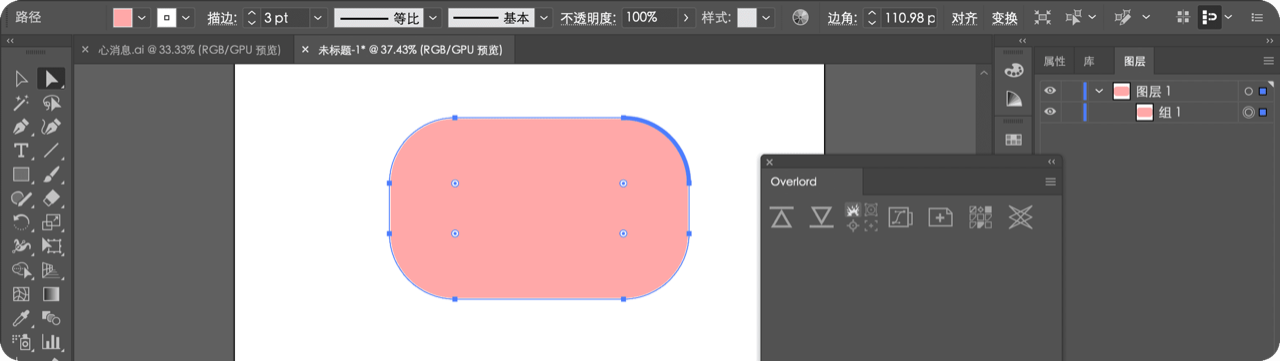Click target circle for 图层 1
The height and width of the screenshot is (361, 1280).
1248,91
